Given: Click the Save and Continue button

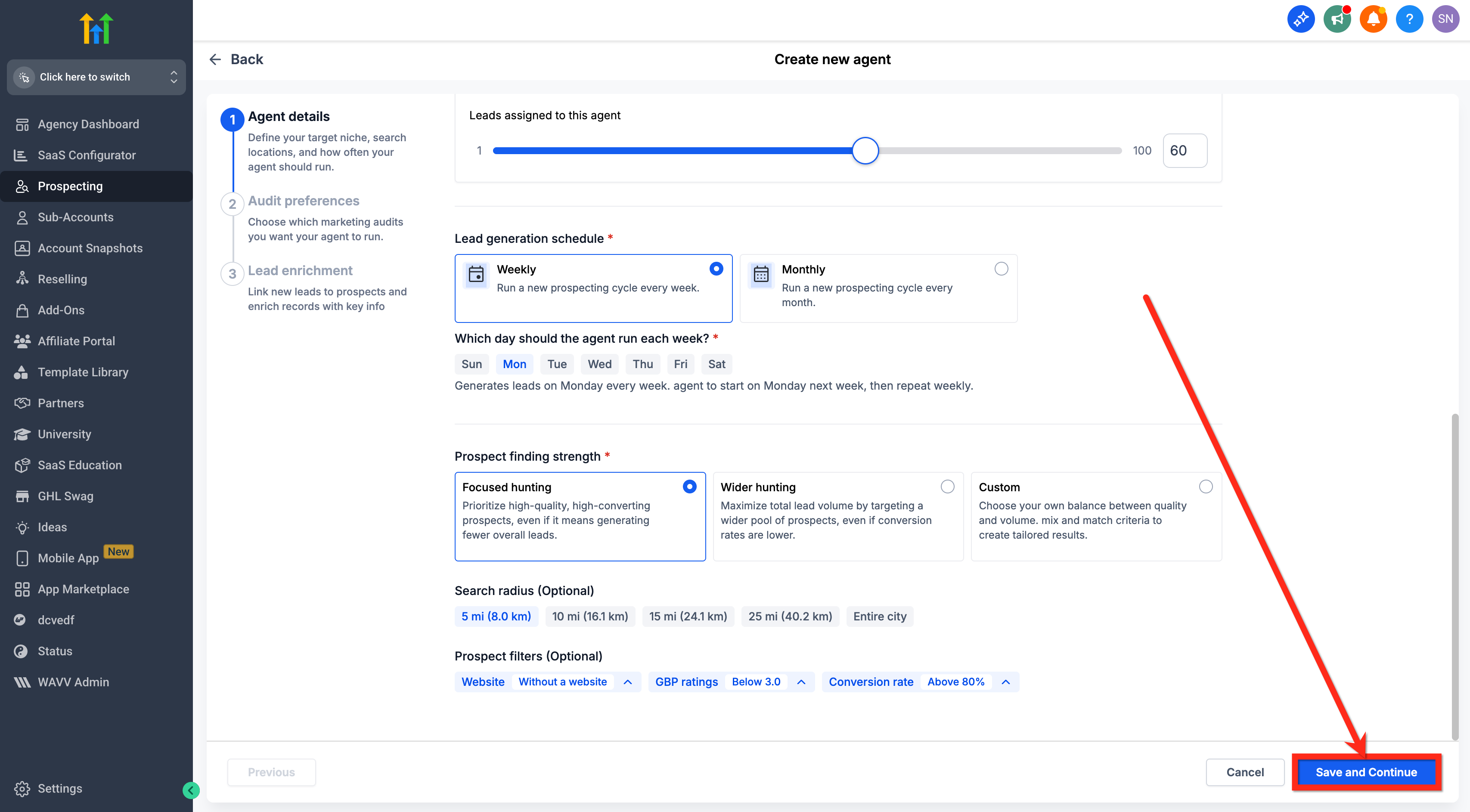Looking at the screenshot, I should click(1366, 772).
